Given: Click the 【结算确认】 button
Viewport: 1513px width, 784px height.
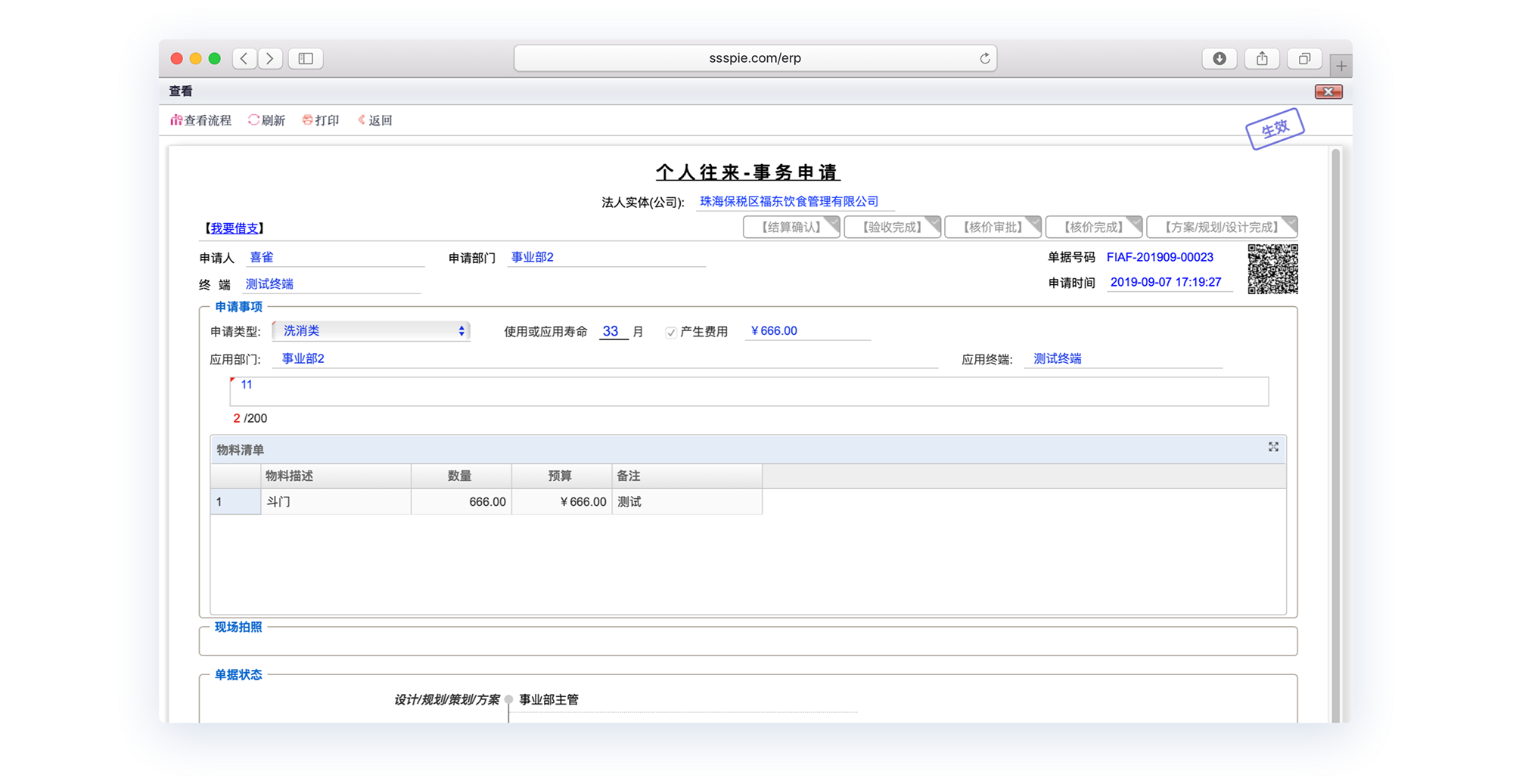Looking at the screenshot, I should [x=791, y=227].
